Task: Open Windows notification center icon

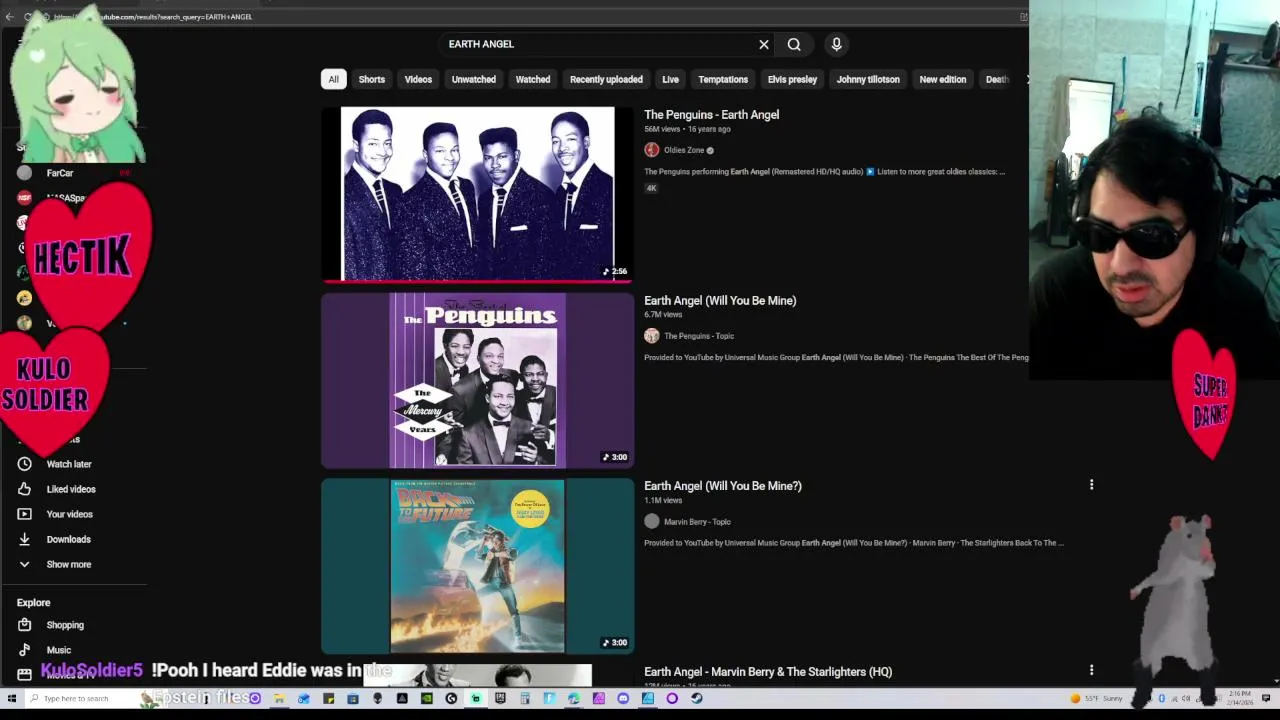Action: coord(1266,698)
